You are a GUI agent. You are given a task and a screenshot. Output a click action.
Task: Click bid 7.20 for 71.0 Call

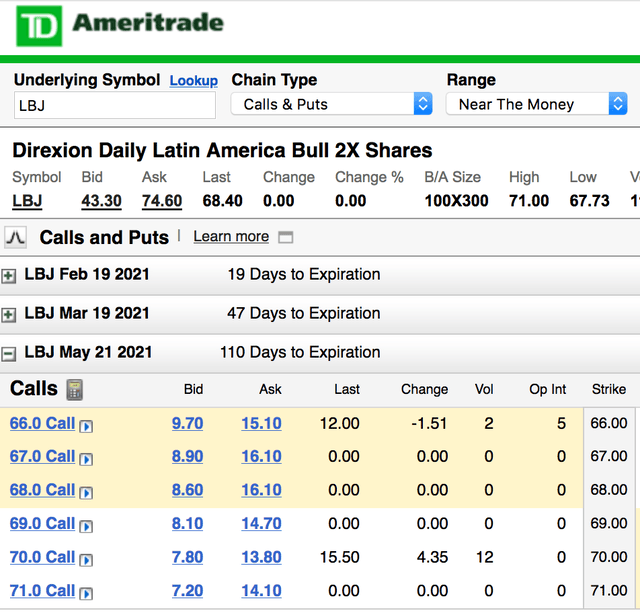tap(187, 591)
